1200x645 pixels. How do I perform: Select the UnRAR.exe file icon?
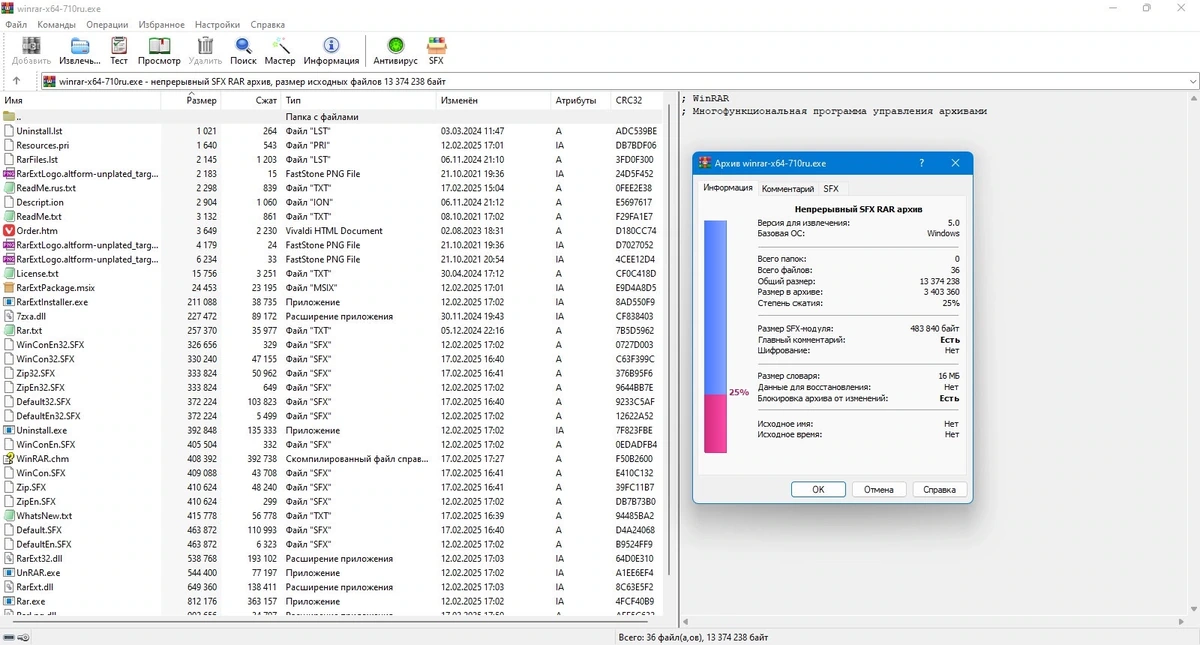[9, 573]
